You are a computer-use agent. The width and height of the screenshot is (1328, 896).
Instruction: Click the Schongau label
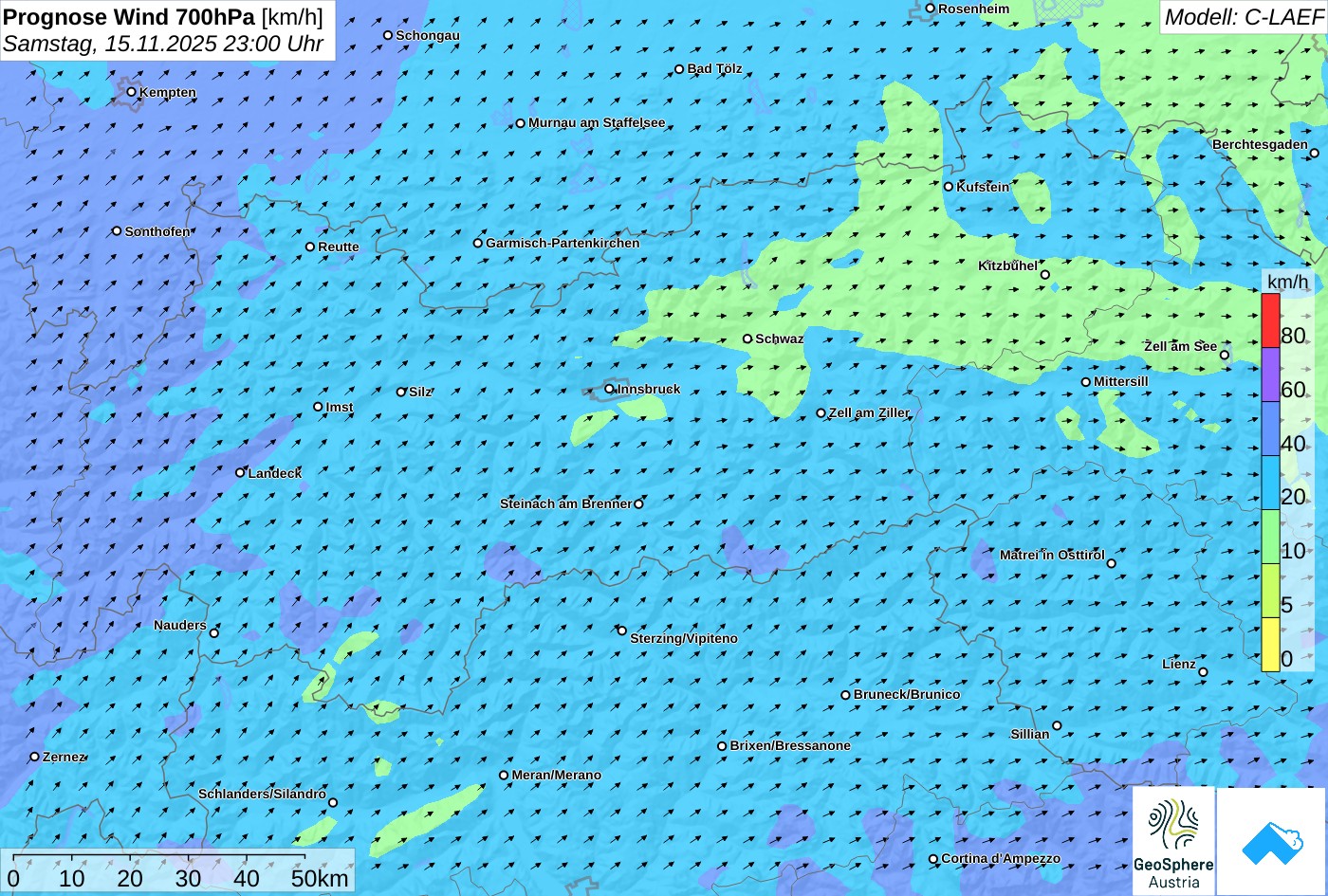coord(428,35)
